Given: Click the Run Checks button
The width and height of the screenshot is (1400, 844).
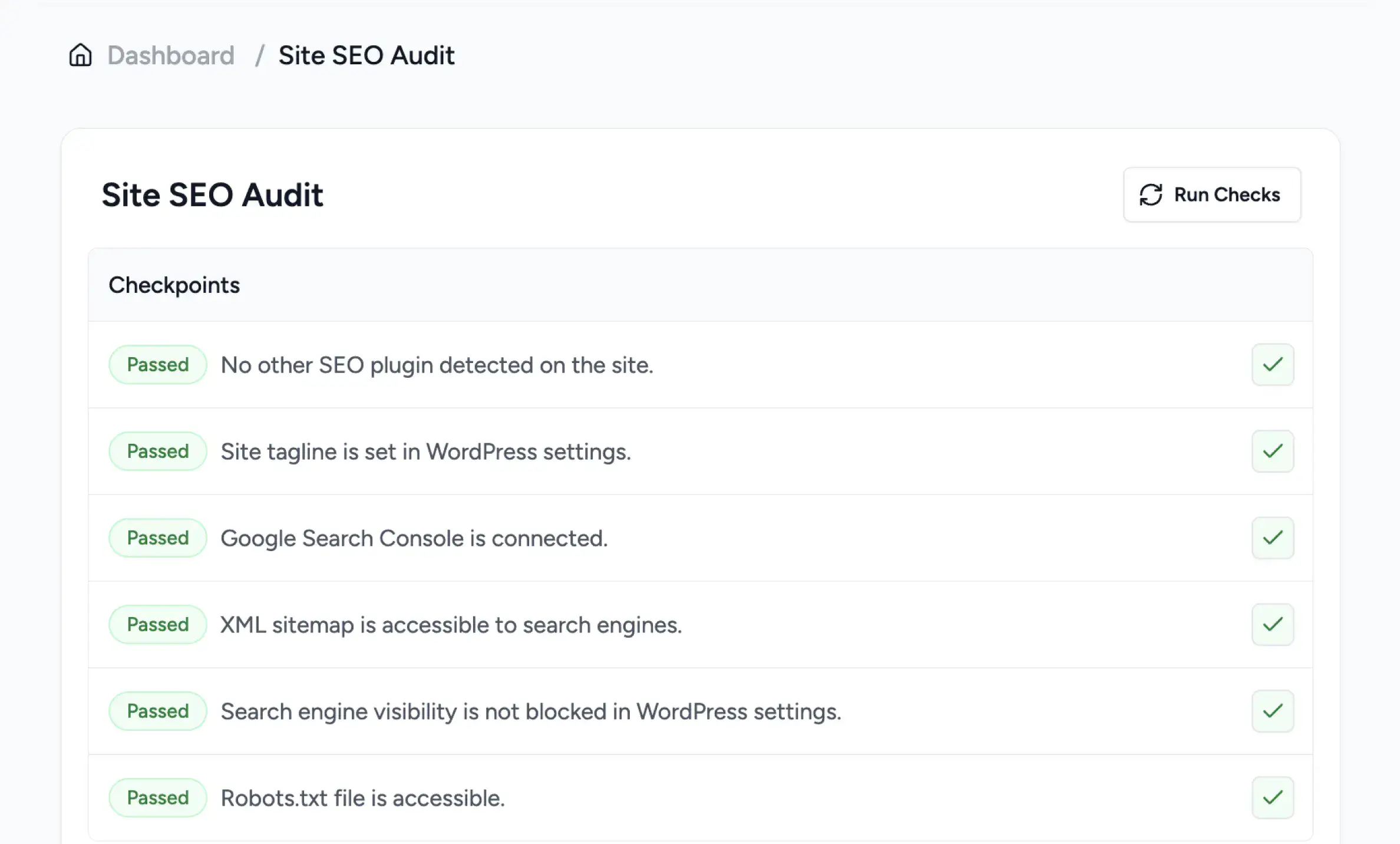Looking at the screenshot, I should (1212, 194).
